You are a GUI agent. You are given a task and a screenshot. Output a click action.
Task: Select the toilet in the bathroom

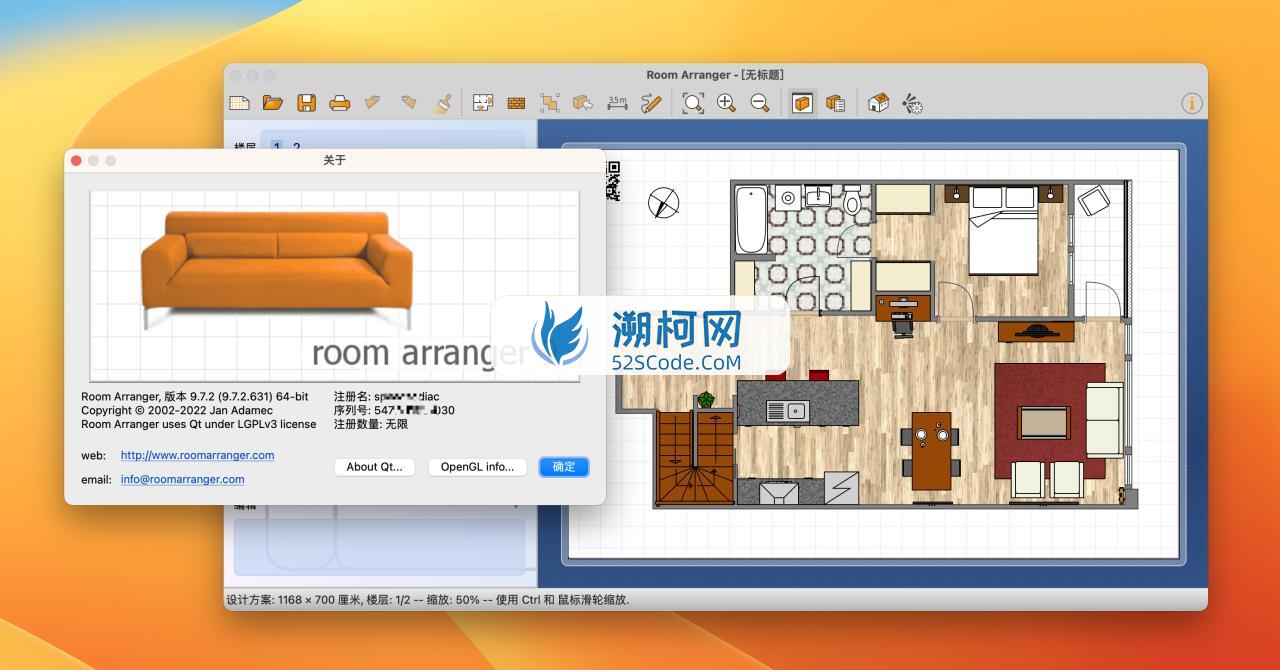(853, 201)
